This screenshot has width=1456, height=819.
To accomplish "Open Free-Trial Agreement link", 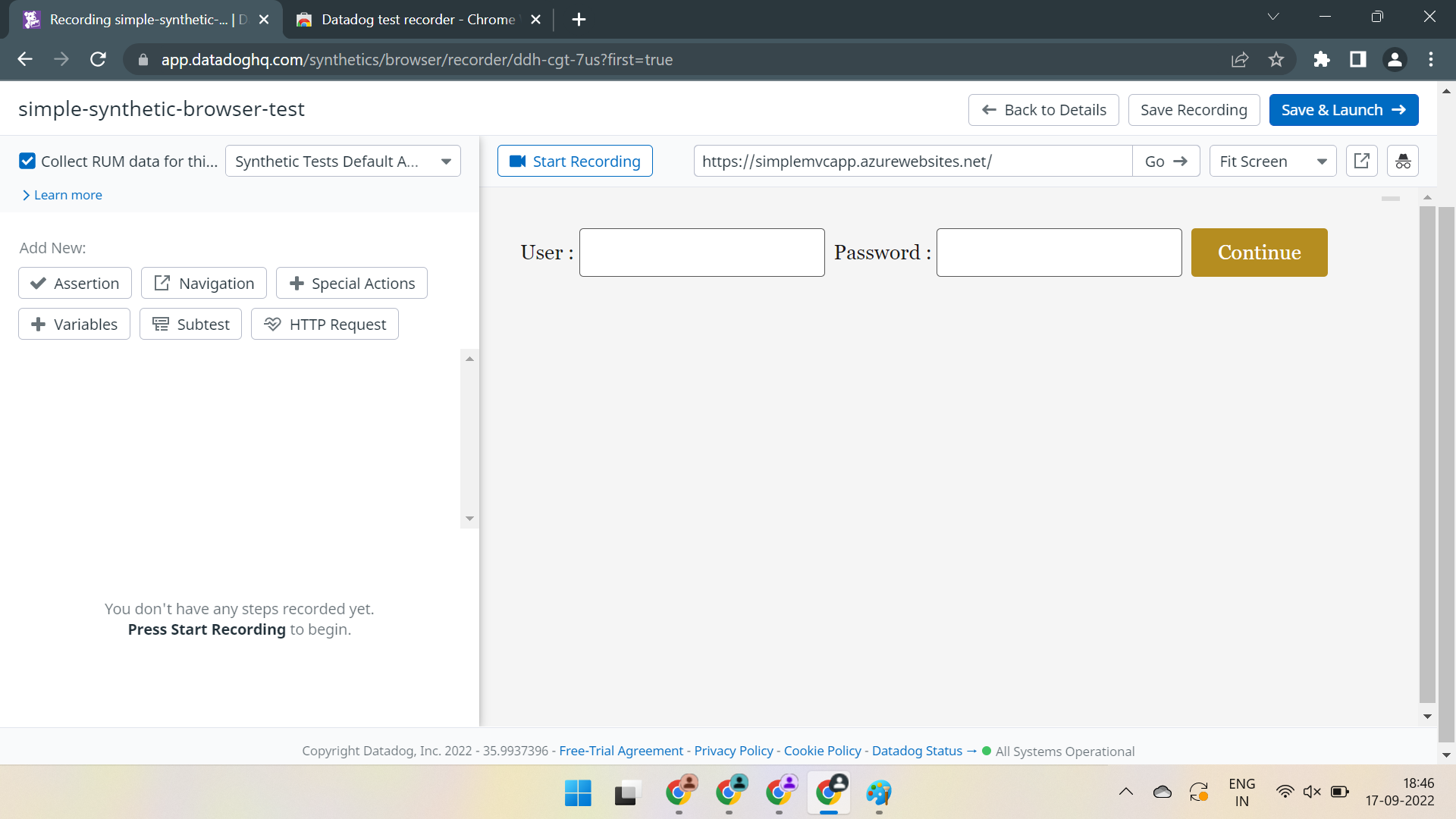I will [621, 751].
